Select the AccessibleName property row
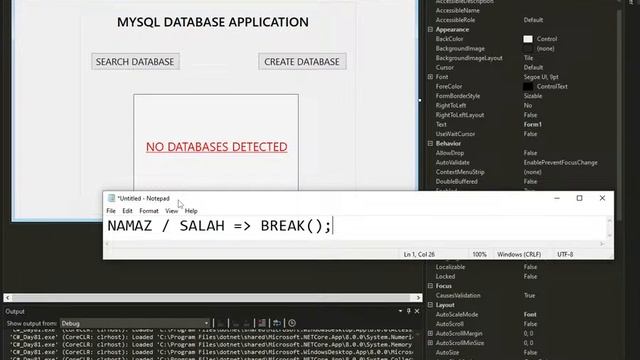 [x=522, y=11]
